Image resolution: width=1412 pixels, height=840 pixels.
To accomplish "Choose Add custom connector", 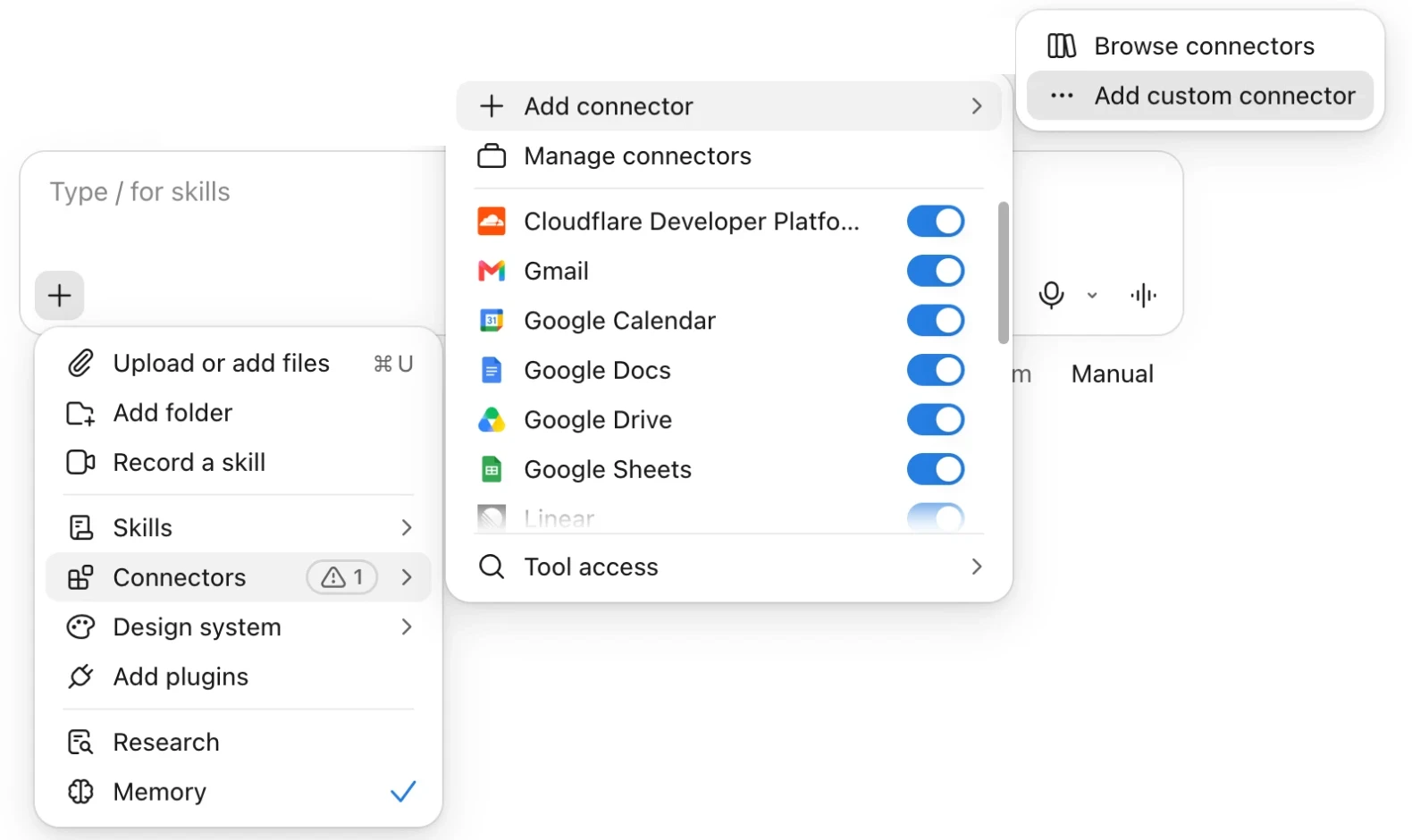I will 1200,96.
